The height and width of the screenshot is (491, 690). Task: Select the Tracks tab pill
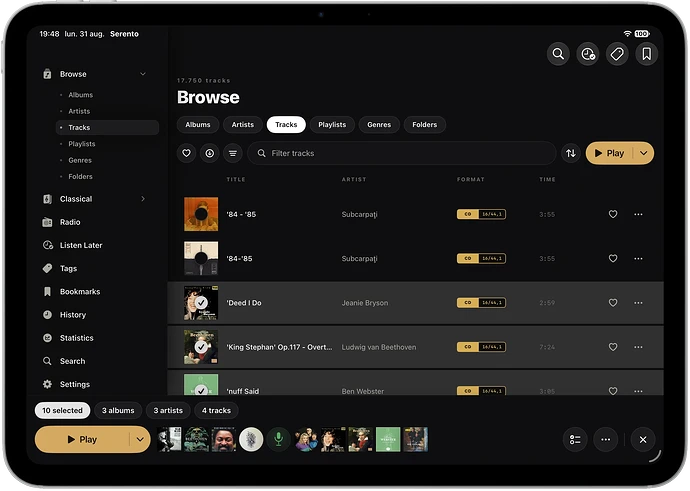pos(286,125)
